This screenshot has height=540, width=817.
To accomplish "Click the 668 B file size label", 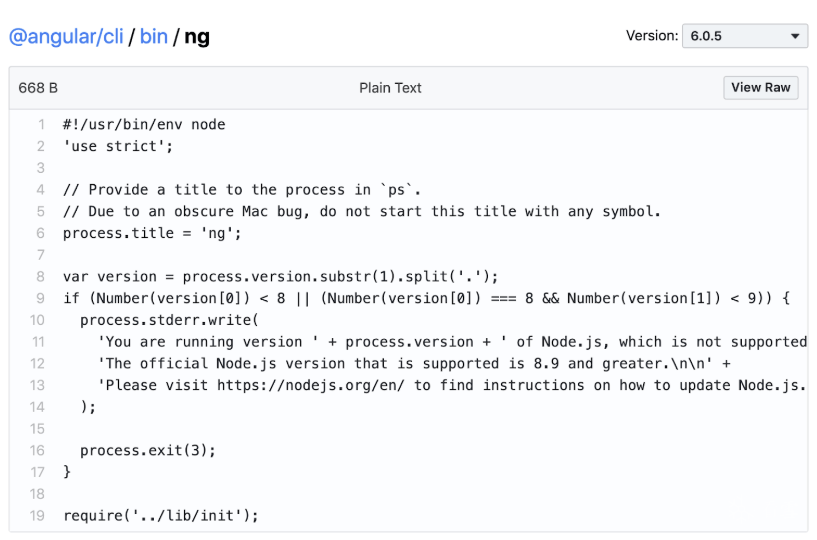I will click(38, 88).
